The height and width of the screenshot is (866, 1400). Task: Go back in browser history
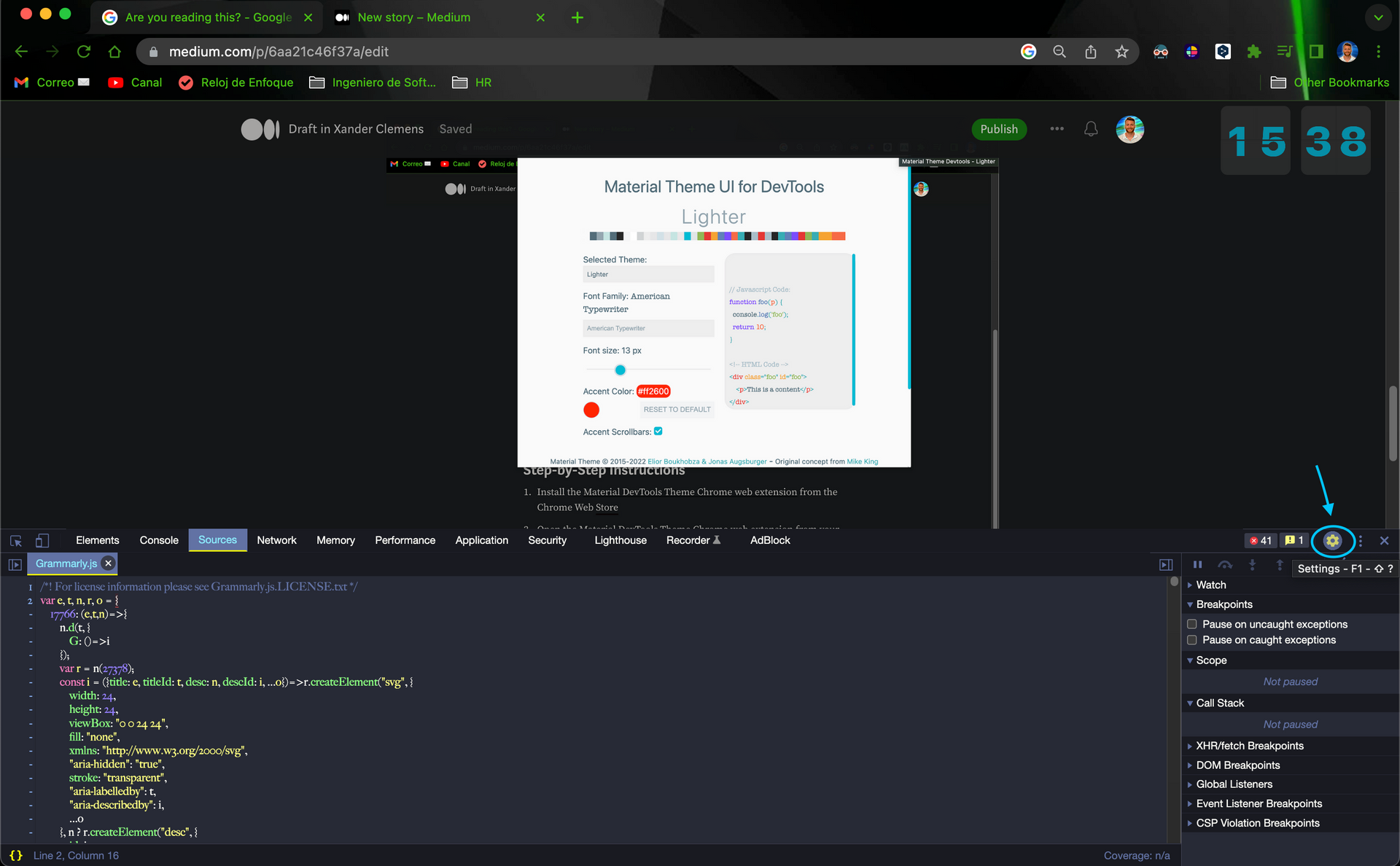[x=21, y=51]
